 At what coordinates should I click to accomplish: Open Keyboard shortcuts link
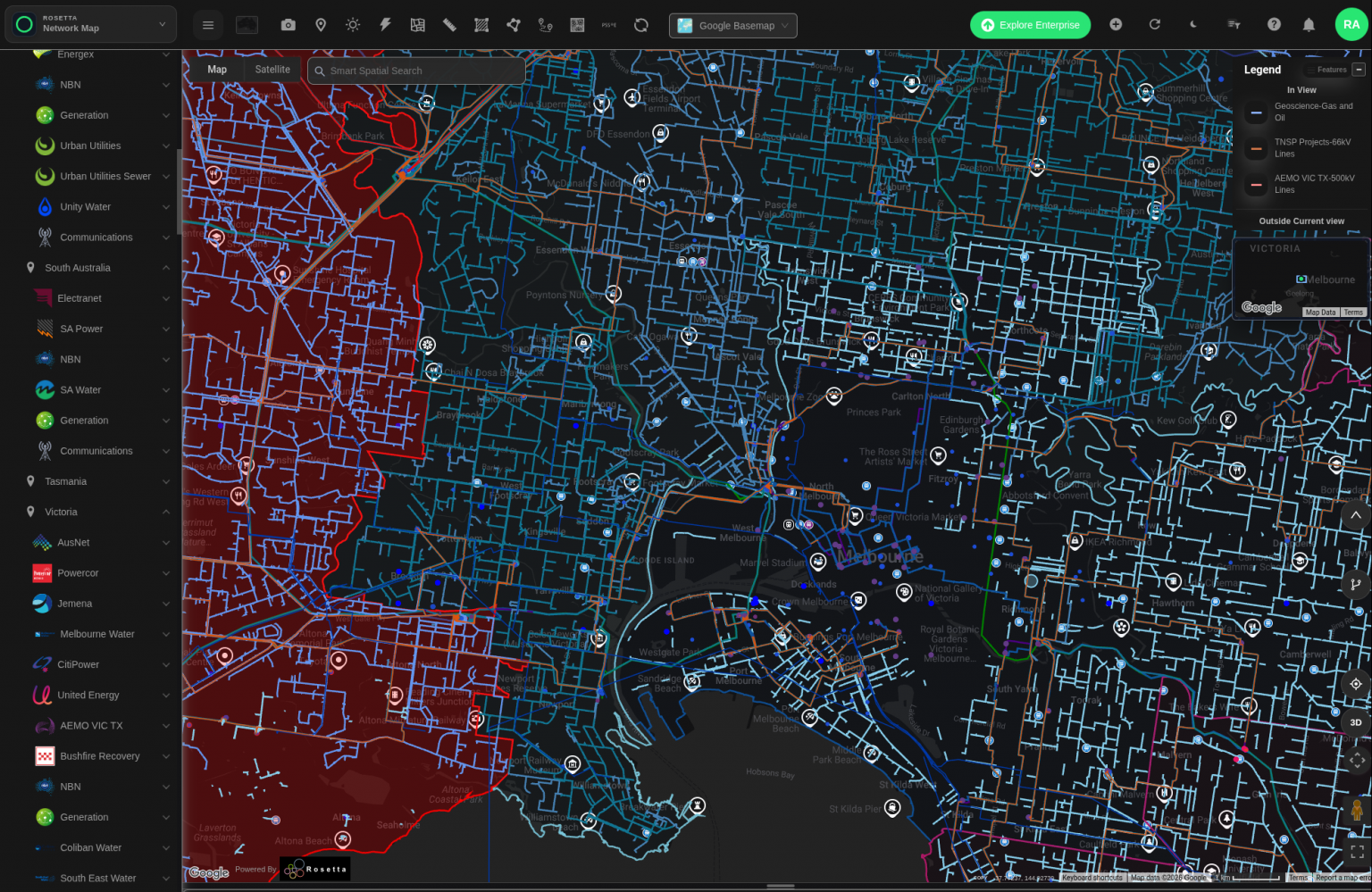pos(1092,878)
